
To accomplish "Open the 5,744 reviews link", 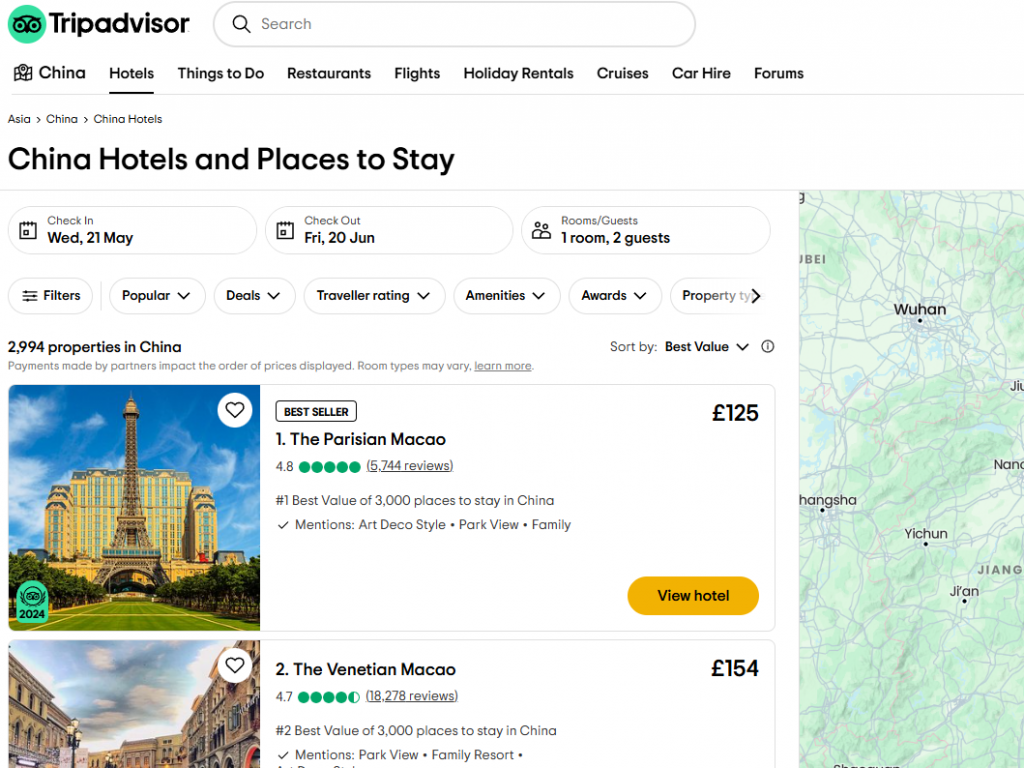I will coord(410,466).
